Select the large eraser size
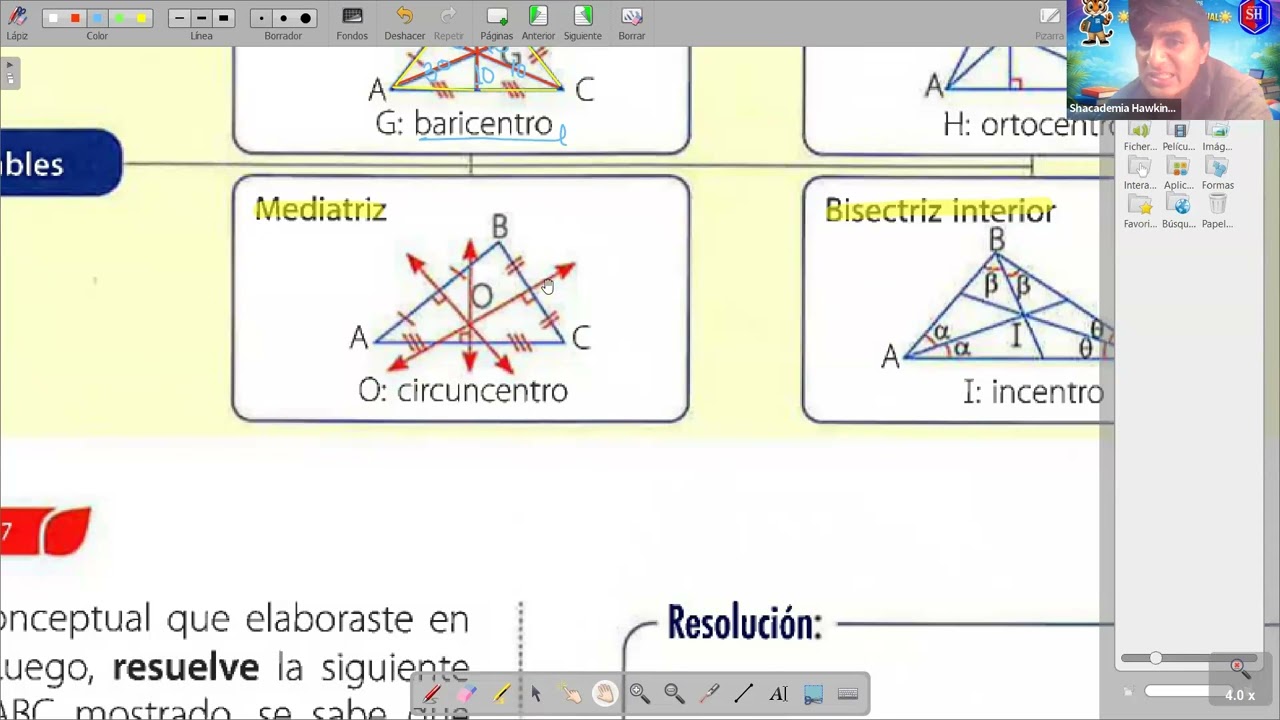Screen dimensions: 1280x720 pyautogui.click(x=305, y=18)
